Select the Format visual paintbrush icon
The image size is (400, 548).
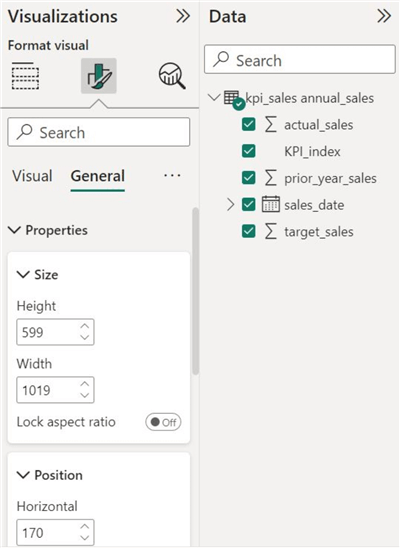99,76
